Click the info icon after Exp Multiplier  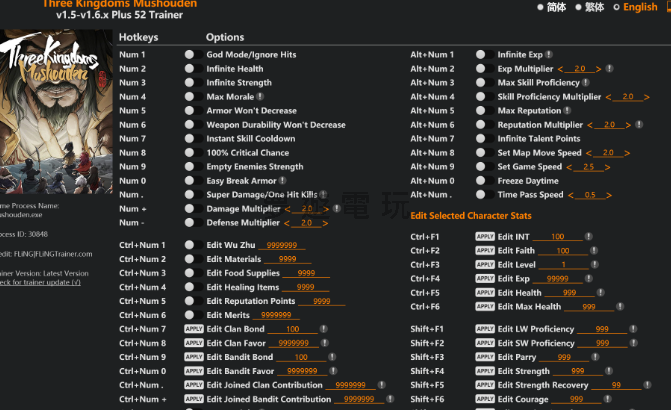click(610, 68)
